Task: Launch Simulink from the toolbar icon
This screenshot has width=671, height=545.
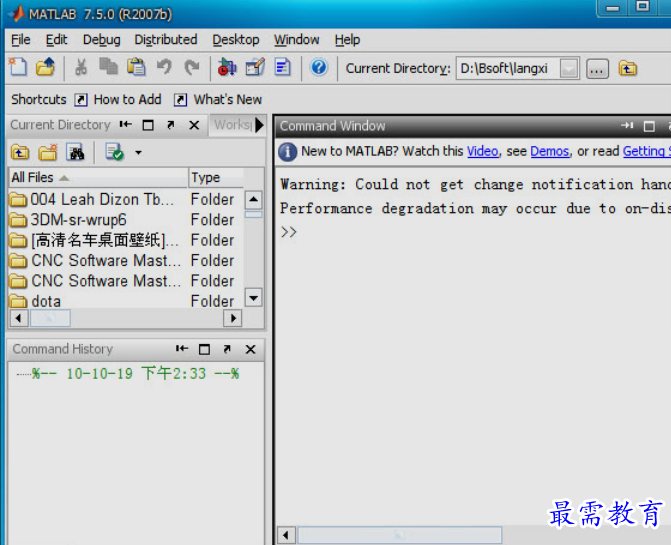Action: click(227, 67)
